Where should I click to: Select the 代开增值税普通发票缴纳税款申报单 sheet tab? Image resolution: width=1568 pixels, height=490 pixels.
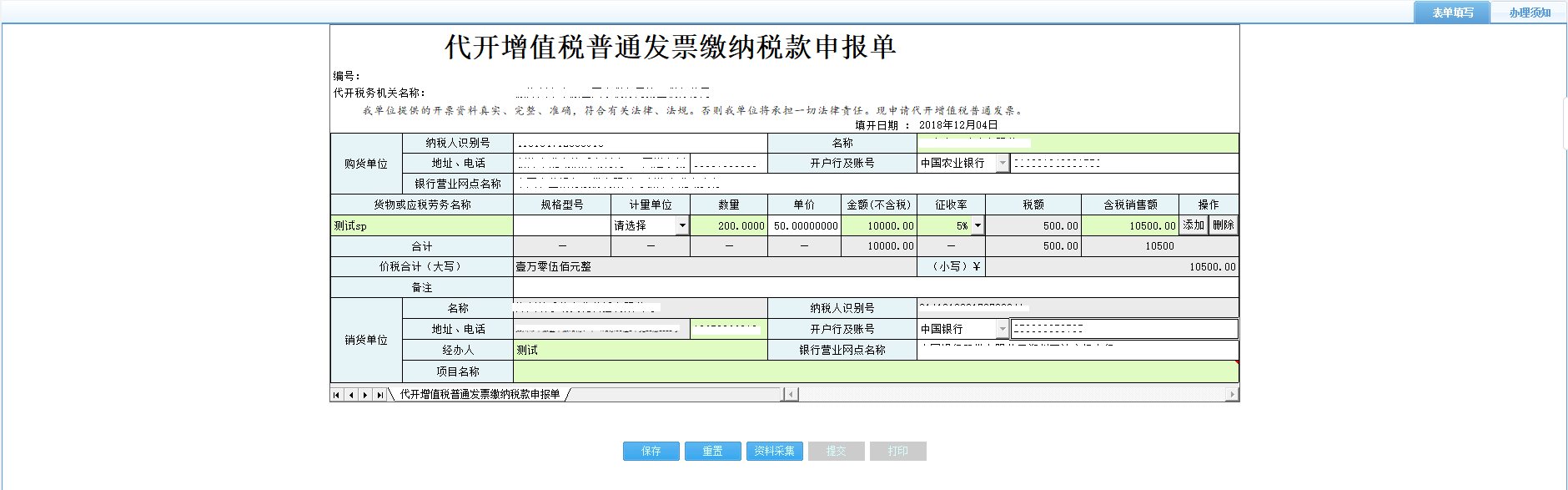480,395
